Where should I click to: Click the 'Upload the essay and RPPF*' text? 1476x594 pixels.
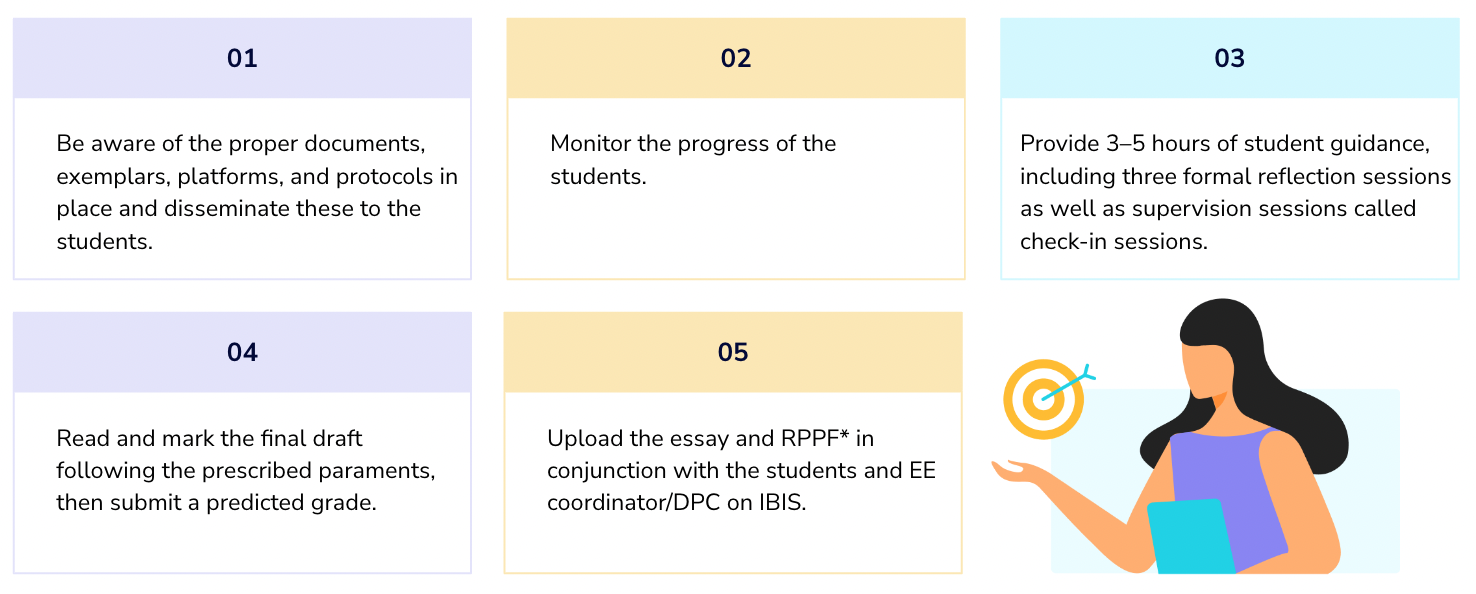click(711, 438)
